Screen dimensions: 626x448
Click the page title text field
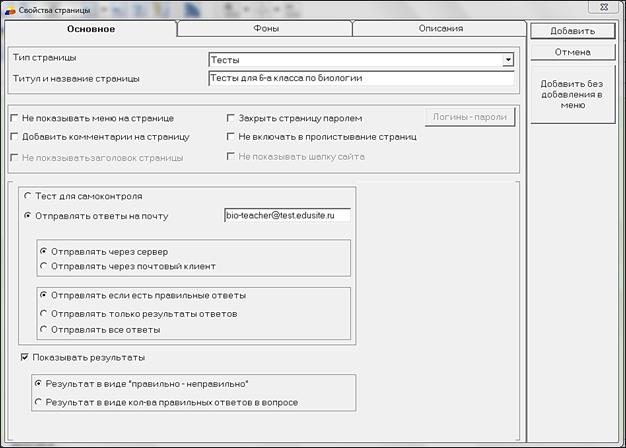[x=360, y=78]
